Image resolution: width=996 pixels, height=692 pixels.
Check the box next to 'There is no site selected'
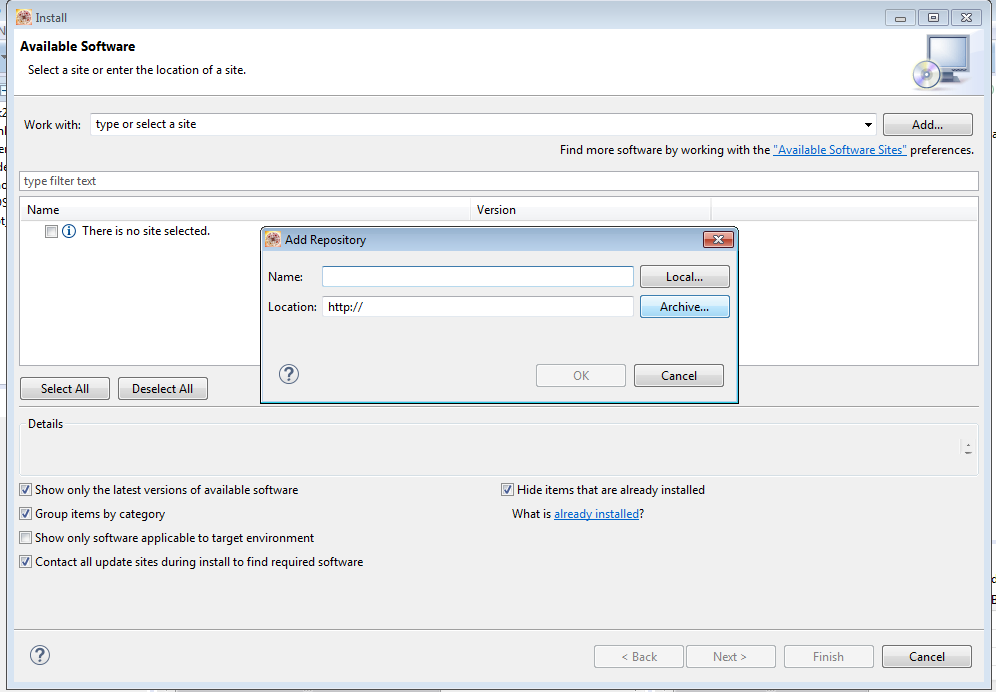pyautogui.click(x=51, y=231)
